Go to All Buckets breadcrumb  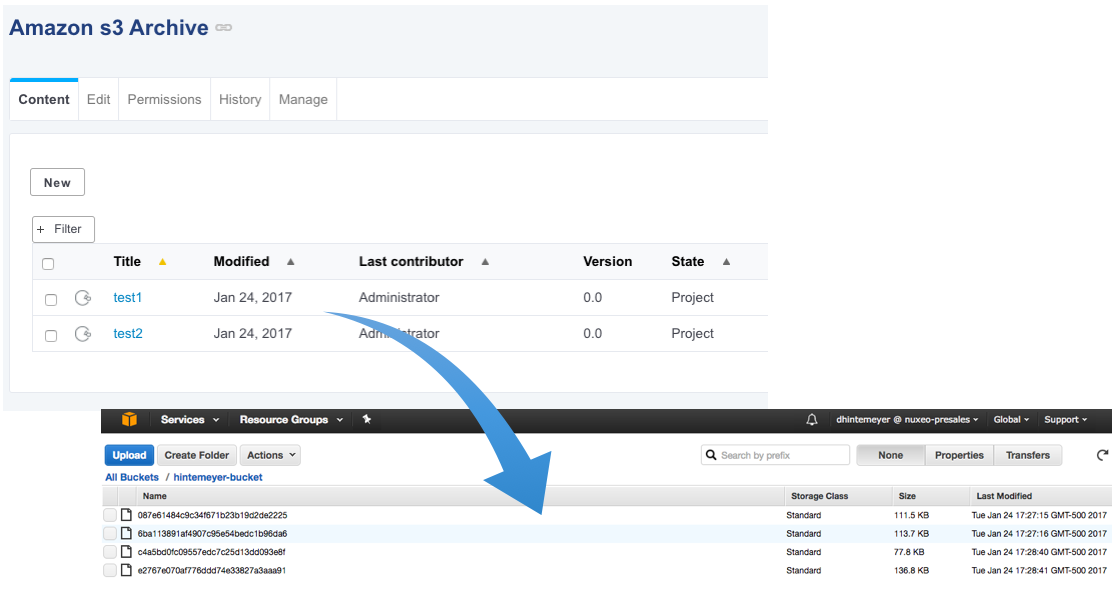pos(132,477)
